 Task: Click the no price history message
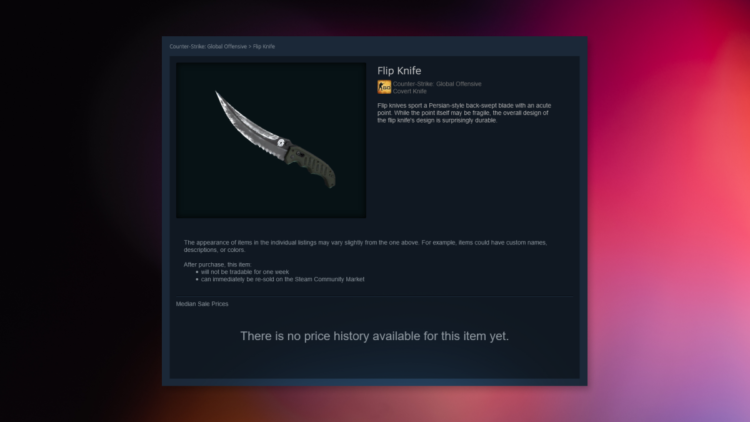pyautogui.click(x=374, y=336)
